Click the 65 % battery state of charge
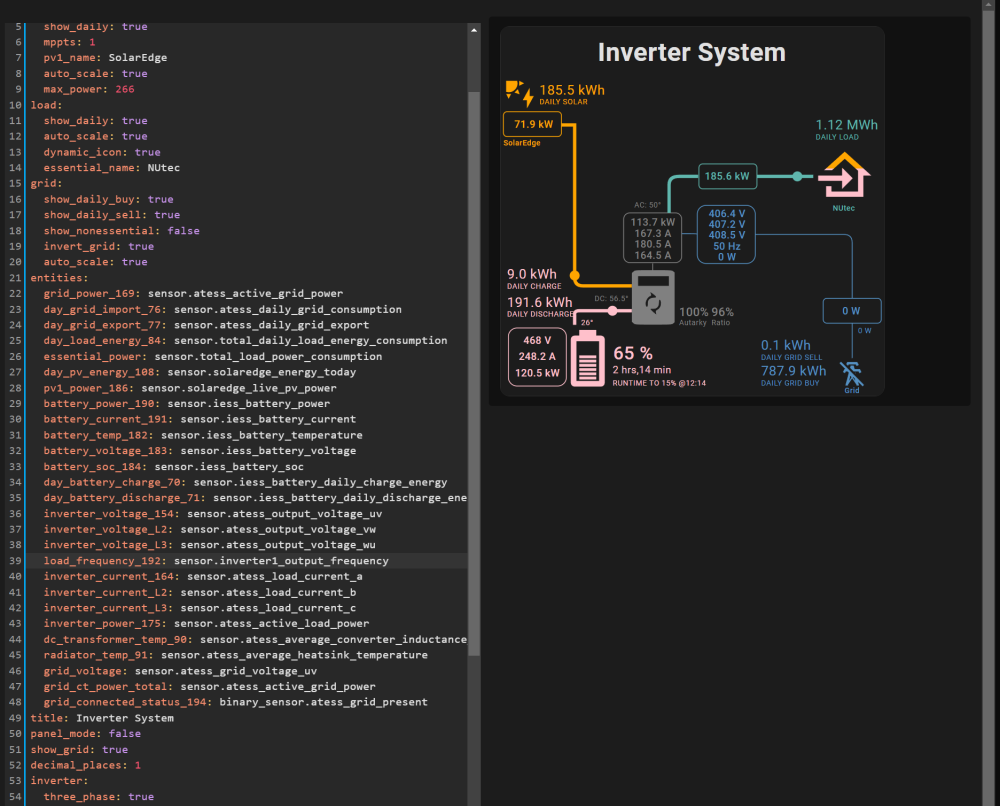The height and width of the screenshot is (806, 1000). (x=633, y=353)
